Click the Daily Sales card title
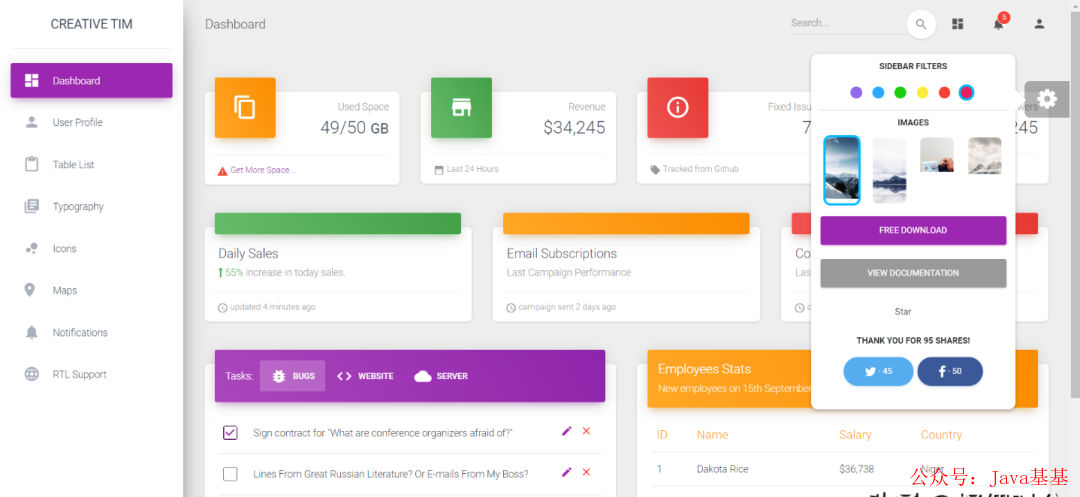Screen dimensions: 1080x497 click(x=248, y=253)
